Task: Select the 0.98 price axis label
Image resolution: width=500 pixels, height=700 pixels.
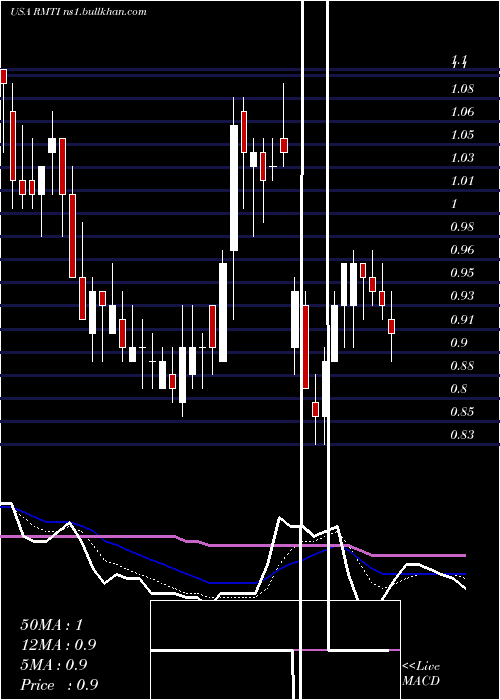Action: 462,227
